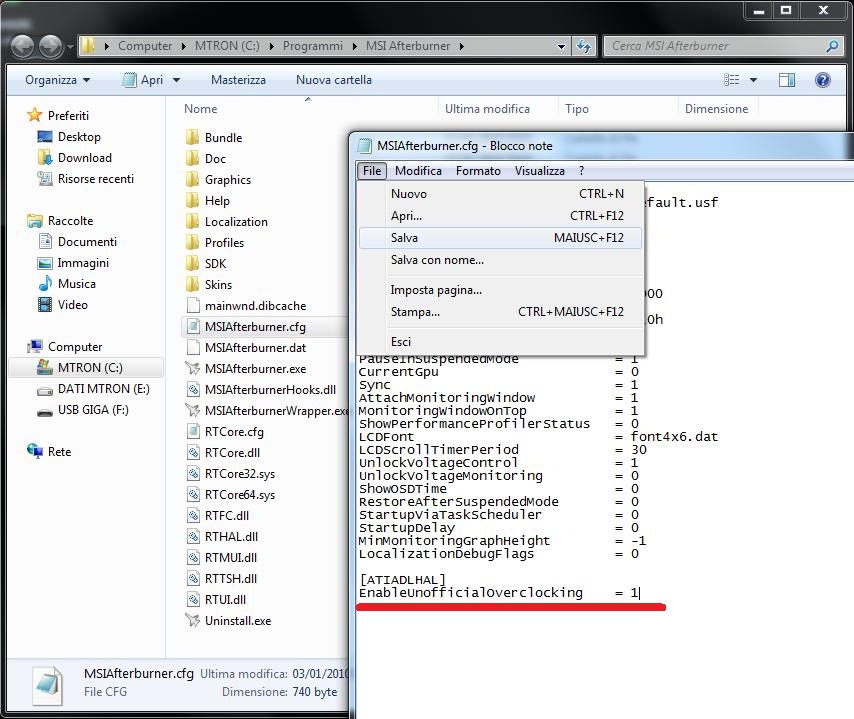Viewport: 854px width, 719px height.
Task: Click the Apri toolbar button
Action: click(x=143, y=80)
